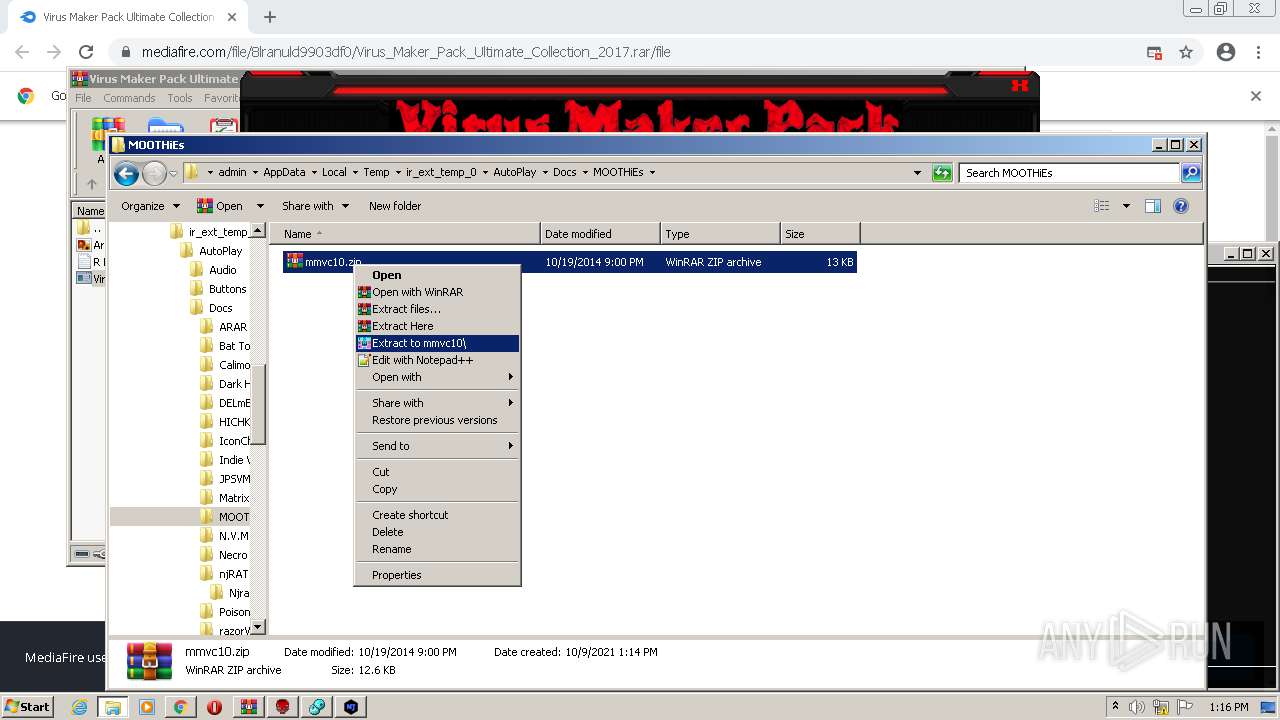Click the red Opera icon on taskbar
Viewport: 1280px width, 720px height.
click(215, 707)
